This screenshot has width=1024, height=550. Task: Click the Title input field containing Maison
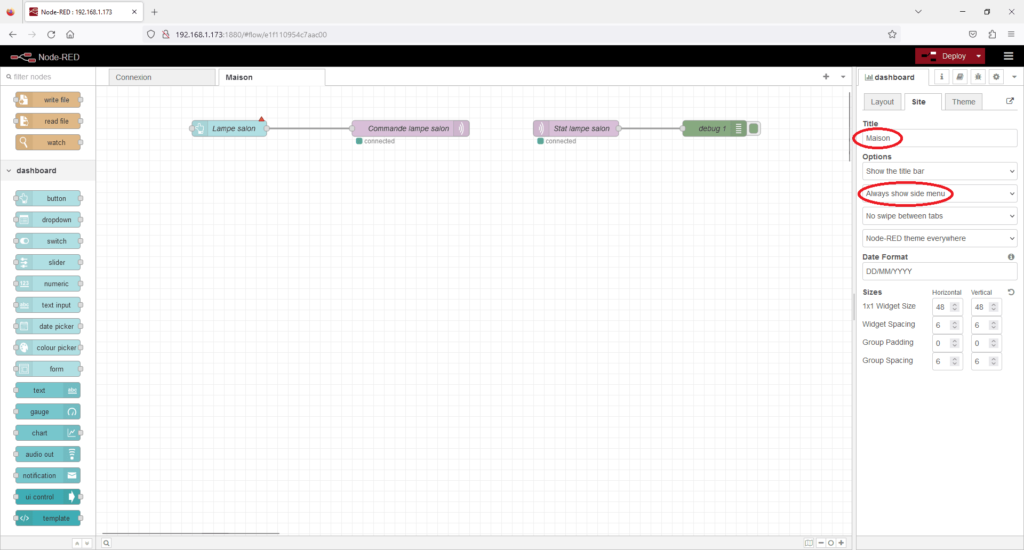coord(939,138)
